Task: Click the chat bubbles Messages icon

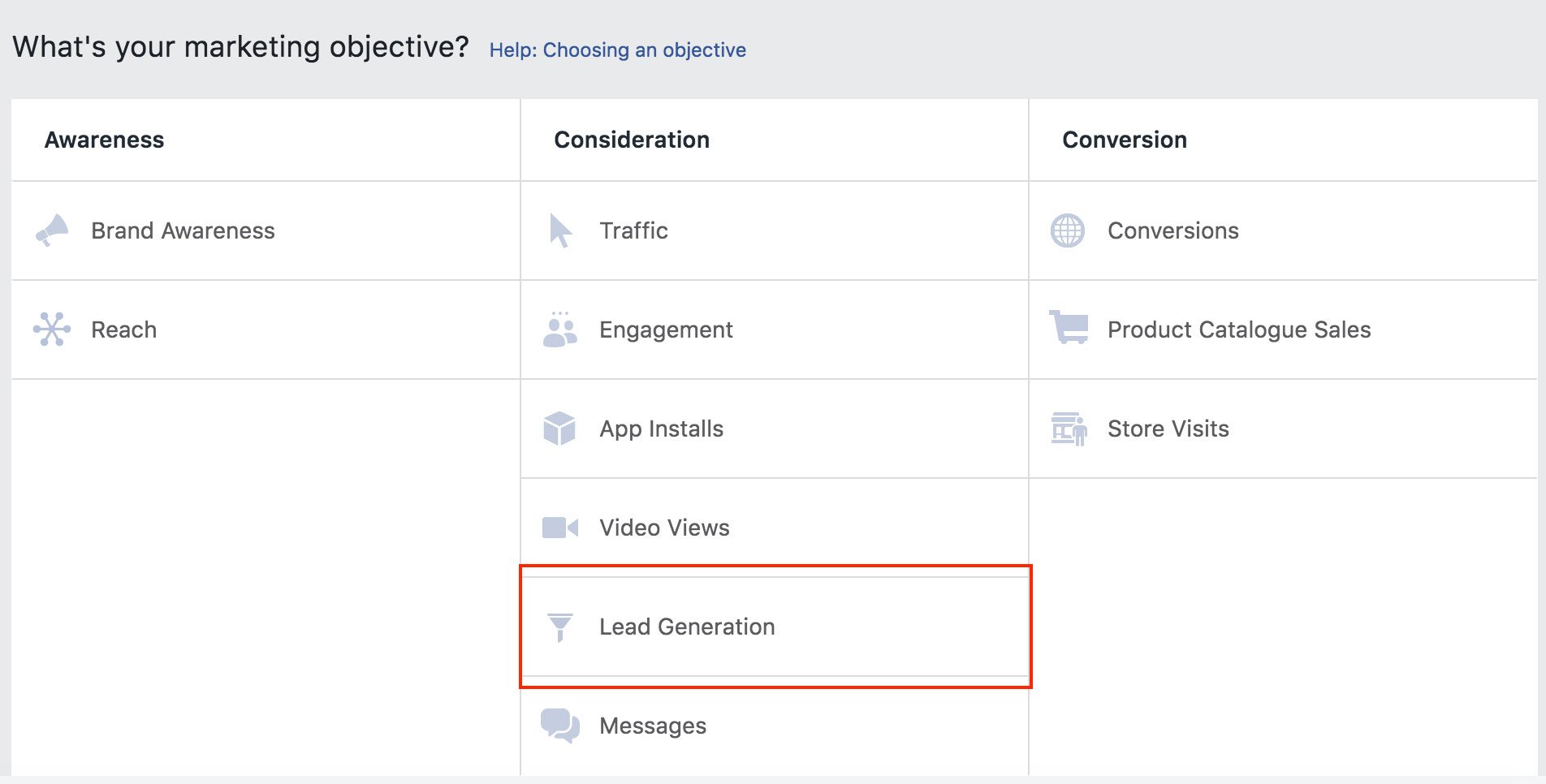Action: click(x=559, y=726)
